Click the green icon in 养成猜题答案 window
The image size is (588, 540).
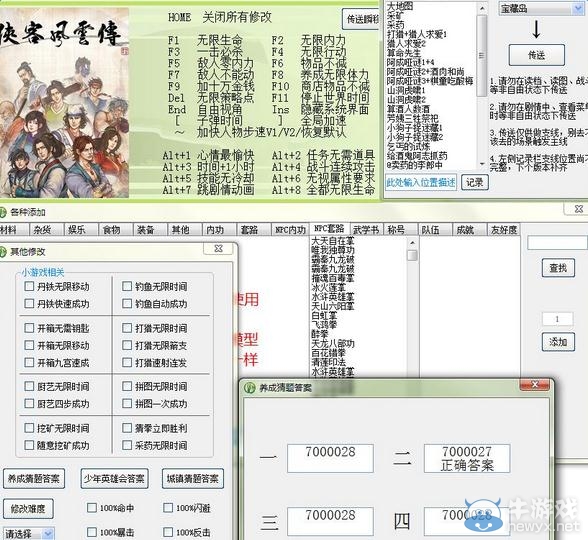pyautogui.click(x=250, y=388)
